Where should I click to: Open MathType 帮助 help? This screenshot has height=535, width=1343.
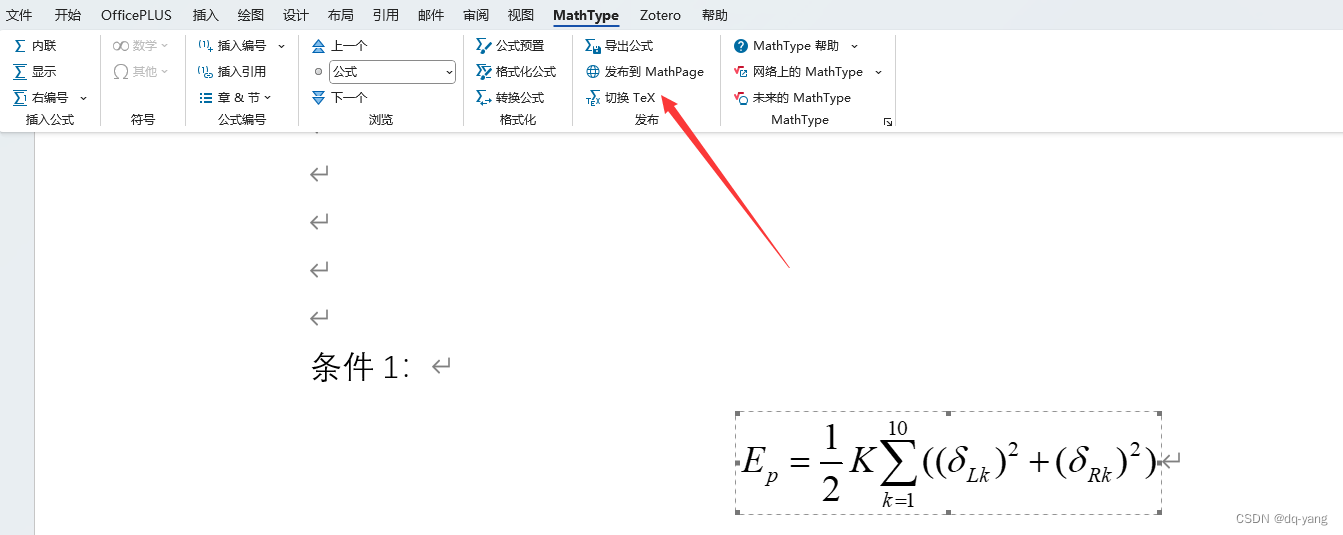786,46
